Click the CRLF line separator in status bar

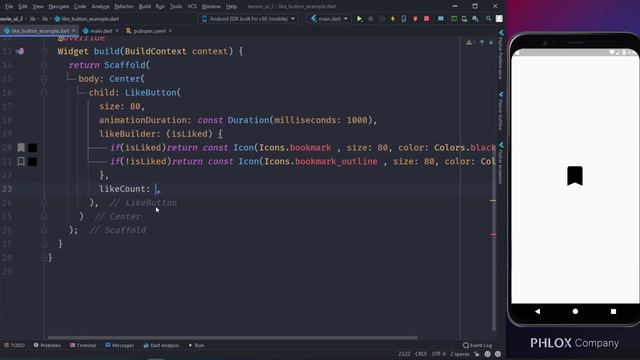click(421, 354)
